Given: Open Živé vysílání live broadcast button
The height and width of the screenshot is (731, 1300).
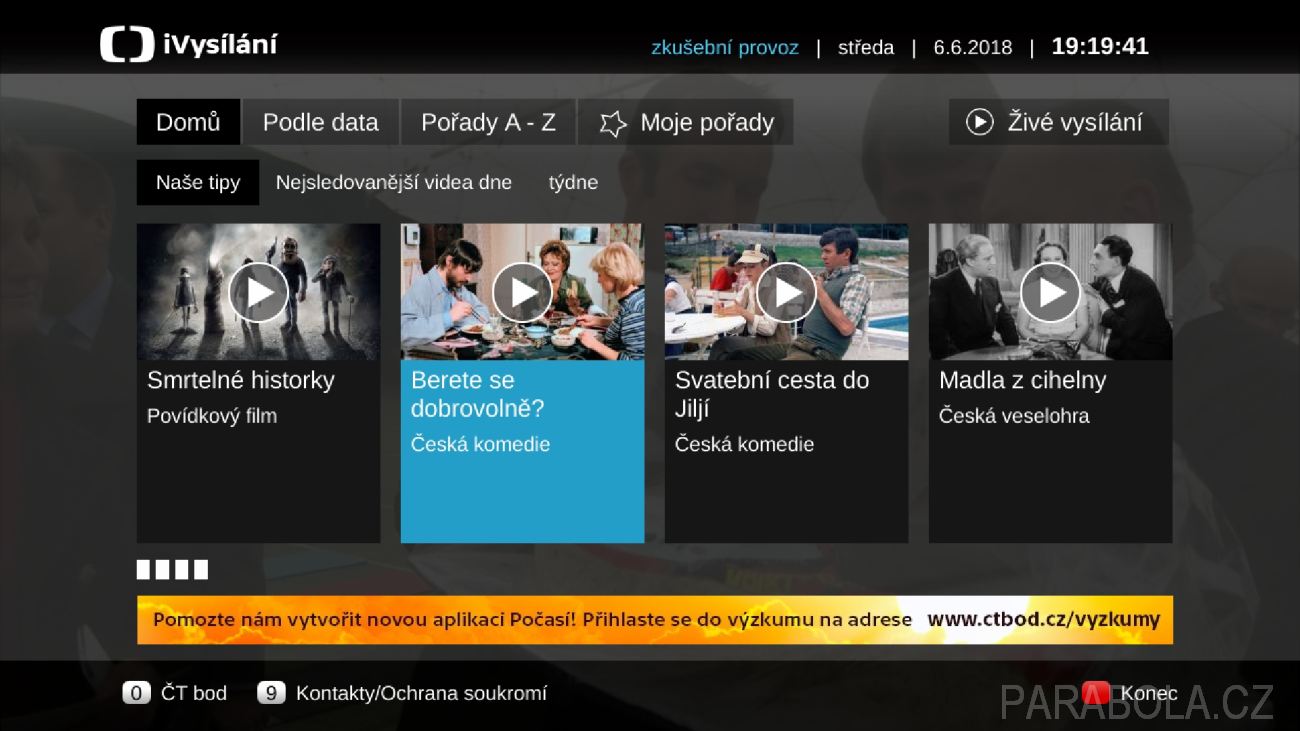Looking at the screenshot, I should (x=1058, y=122).
